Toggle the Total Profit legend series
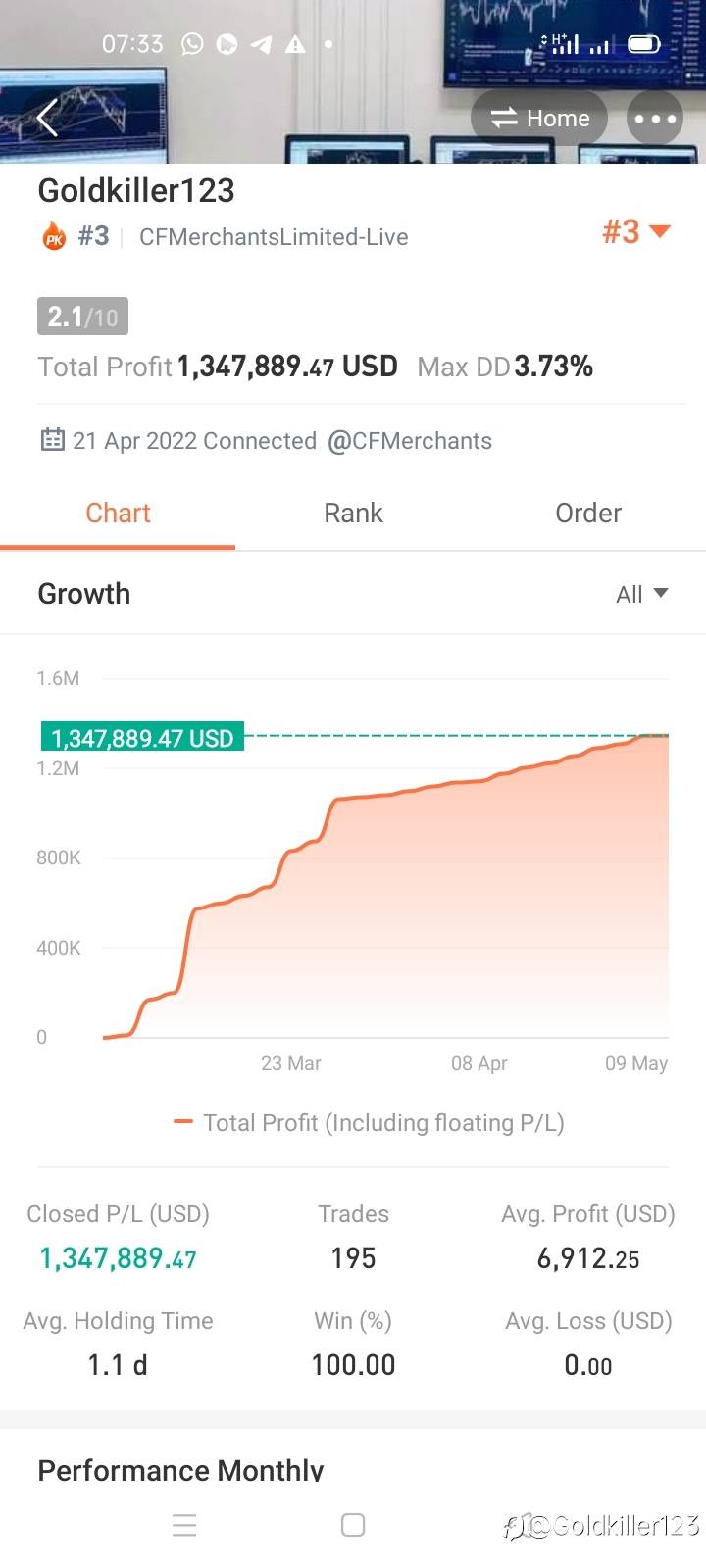This screenshot has height=1568, width=706. click(370, 1123)
